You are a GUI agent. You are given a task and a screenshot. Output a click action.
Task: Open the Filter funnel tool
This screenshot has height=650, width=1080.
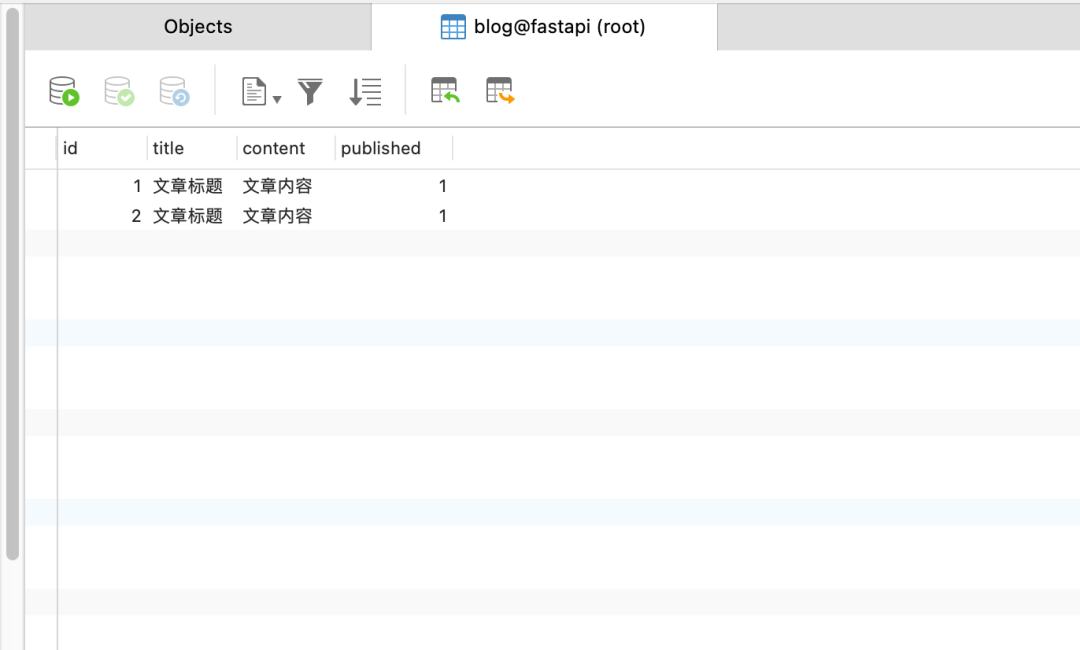[x=310, y=92]
